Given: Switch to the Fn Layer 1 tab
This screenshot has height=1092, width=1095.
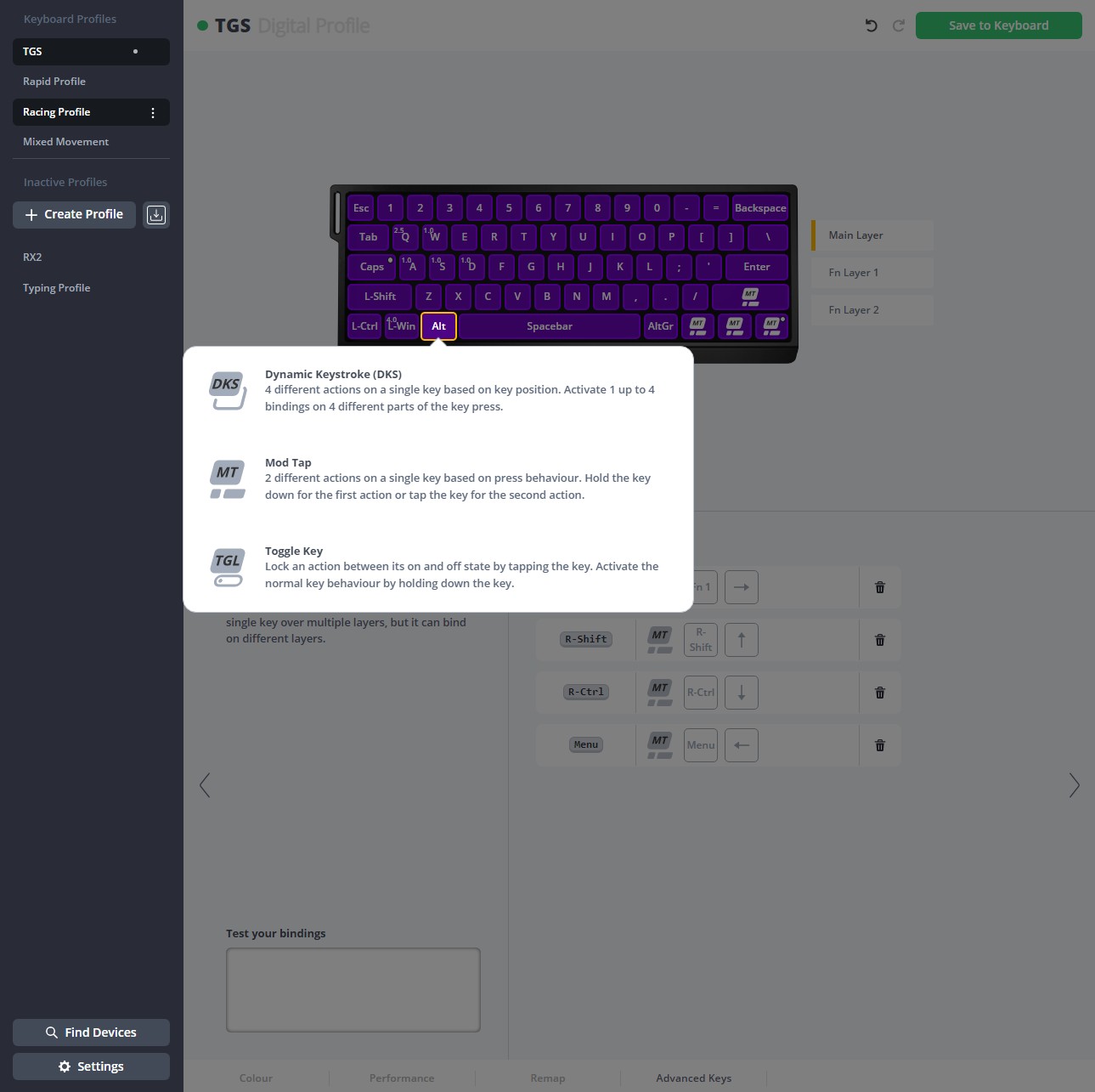Looking at the screenshot, I should click(872, 273).
